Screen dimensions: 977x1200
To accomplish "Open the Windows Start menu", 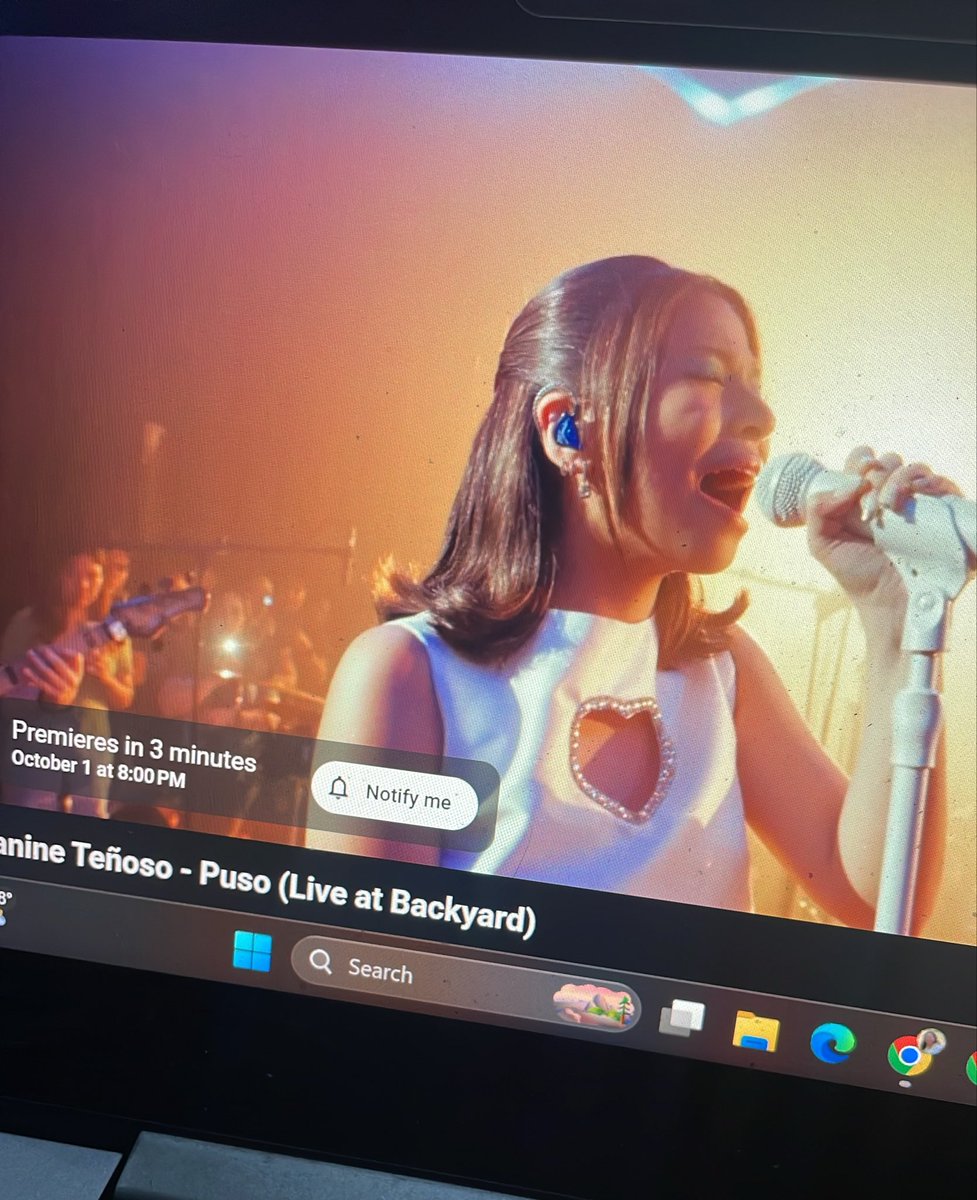I will click(251, 951).
